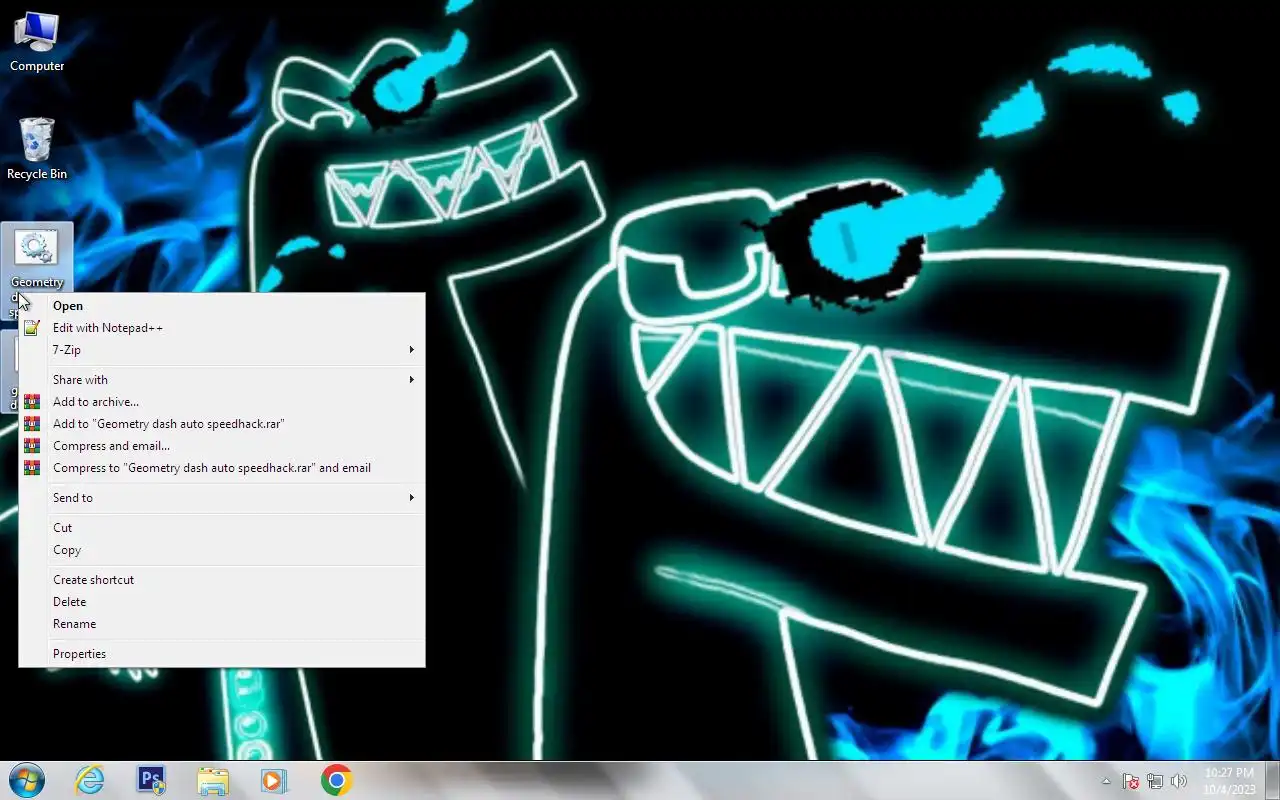The image size is (1280, 800).
Task: Choose Edit with Notepad++
Action: point(222,328)
